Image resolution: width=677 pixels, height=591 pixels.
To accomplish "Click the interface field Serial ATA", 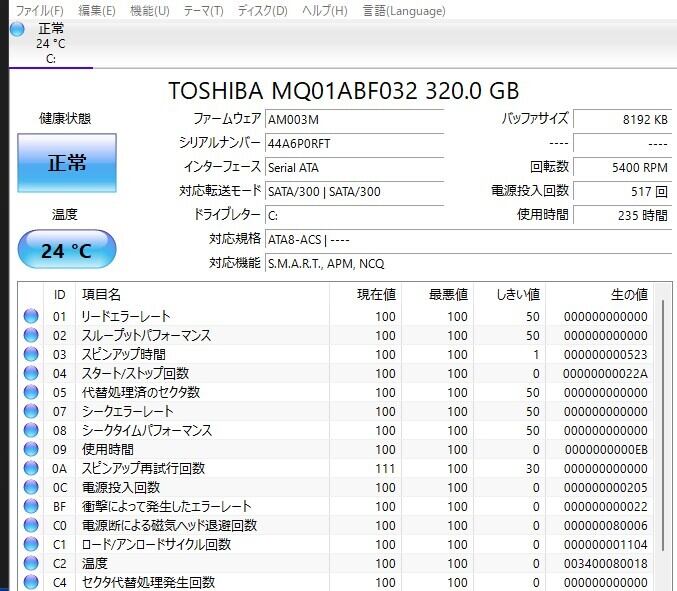I will [x=354, y=168].
